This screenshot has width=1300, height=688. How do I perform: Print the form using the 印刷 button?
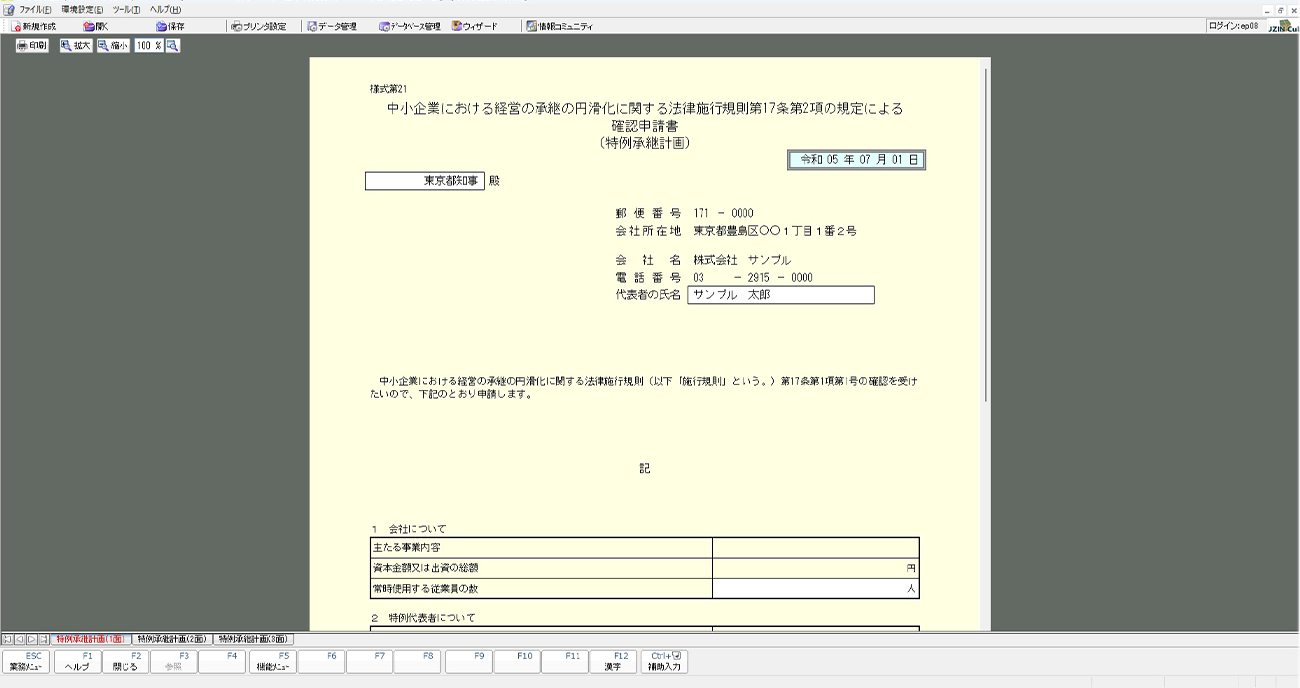tap(32, 46)
